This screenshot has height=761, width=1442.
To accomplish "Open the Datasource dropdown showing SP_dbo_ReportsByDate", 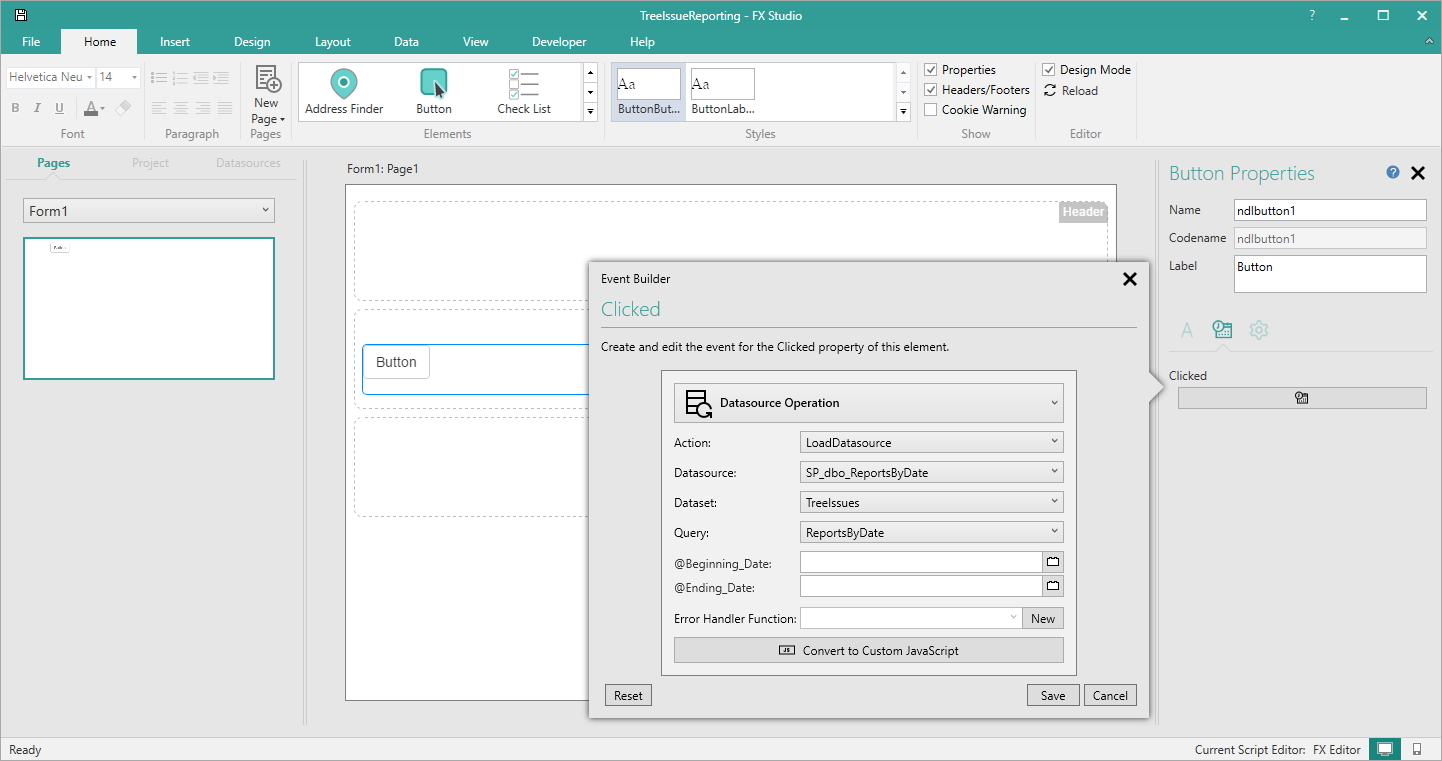I will point(932,472).
